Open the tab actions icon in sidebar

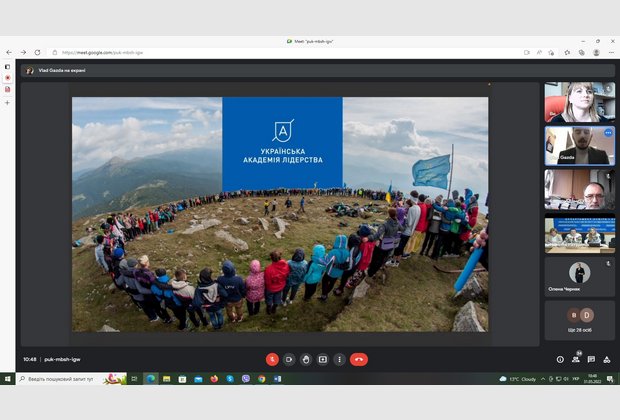pos(7,67)
